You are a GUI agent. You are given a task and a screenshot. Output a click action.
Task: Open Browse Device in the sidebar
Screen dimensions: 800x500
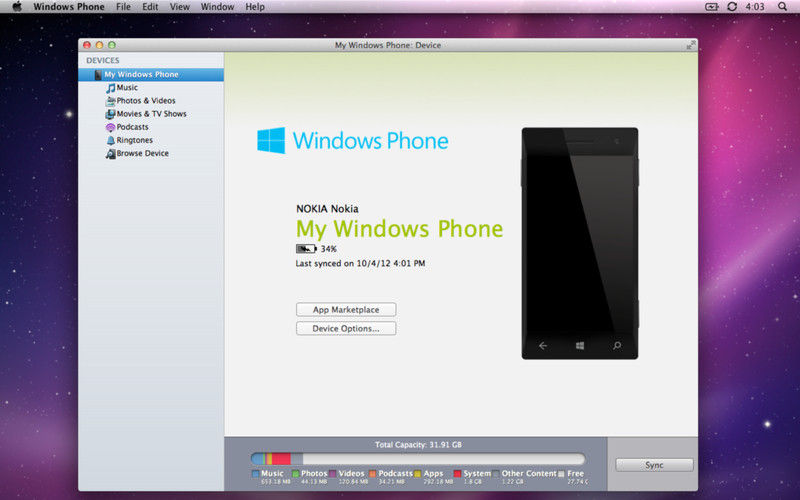142,154
